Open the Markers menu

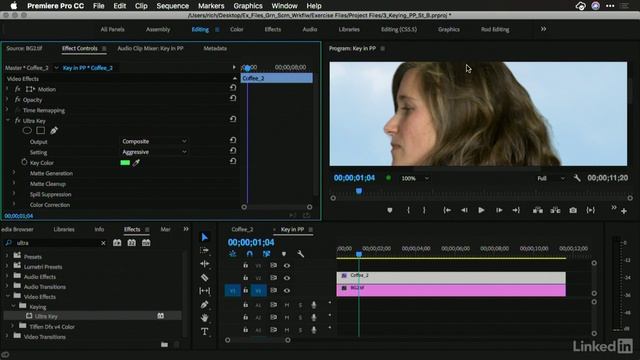click(211, 6)
